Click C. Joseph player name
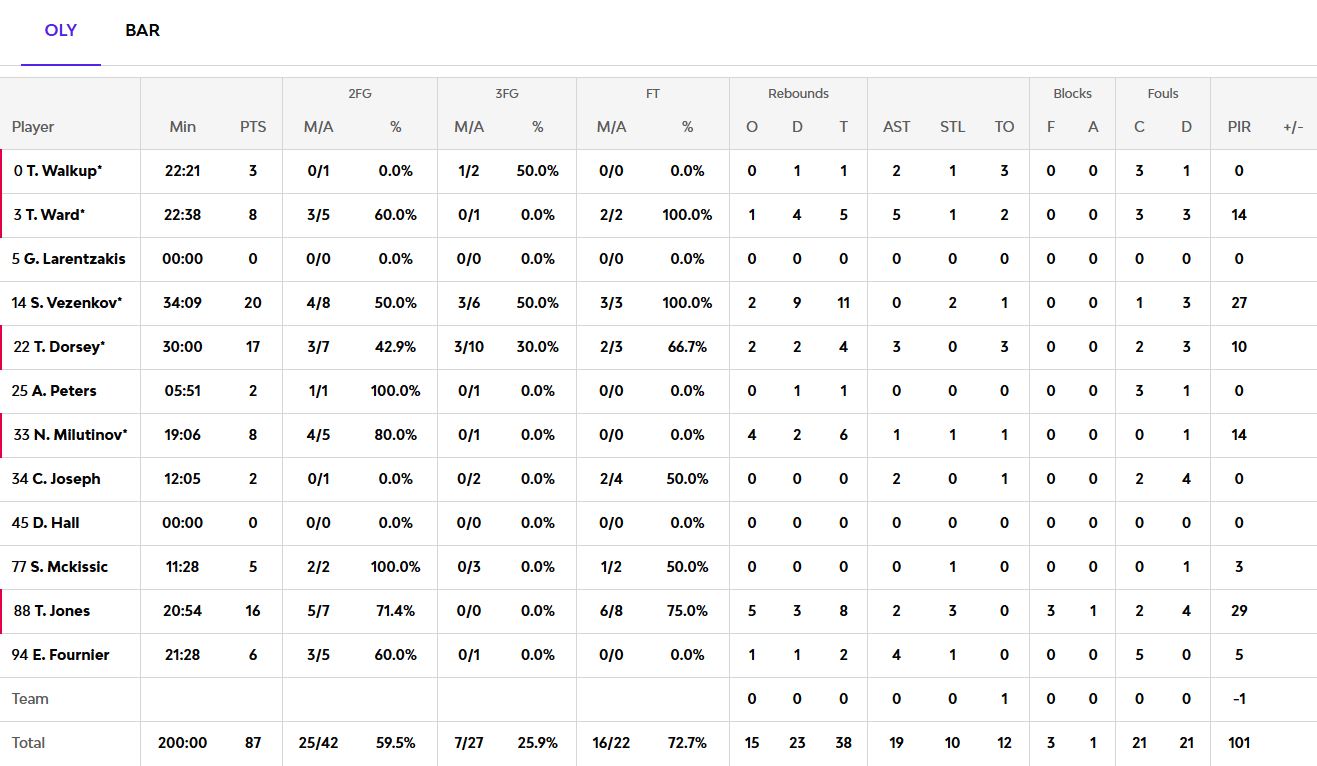 66,479
